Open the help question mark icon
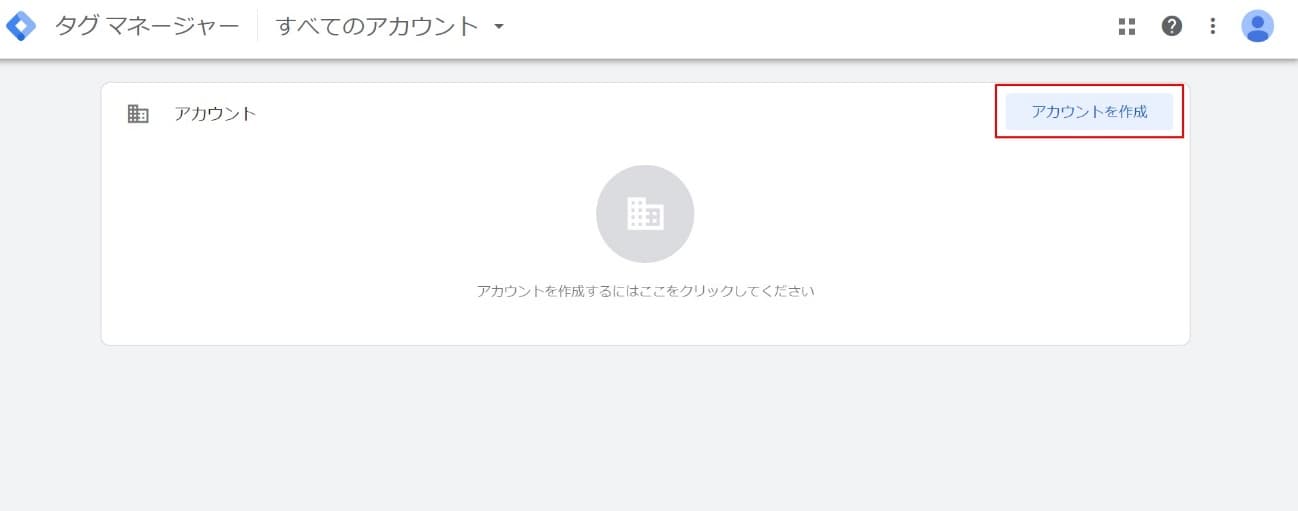Image resolution: width=1298 pixels, height=511 pixels. coord(1172,27)
